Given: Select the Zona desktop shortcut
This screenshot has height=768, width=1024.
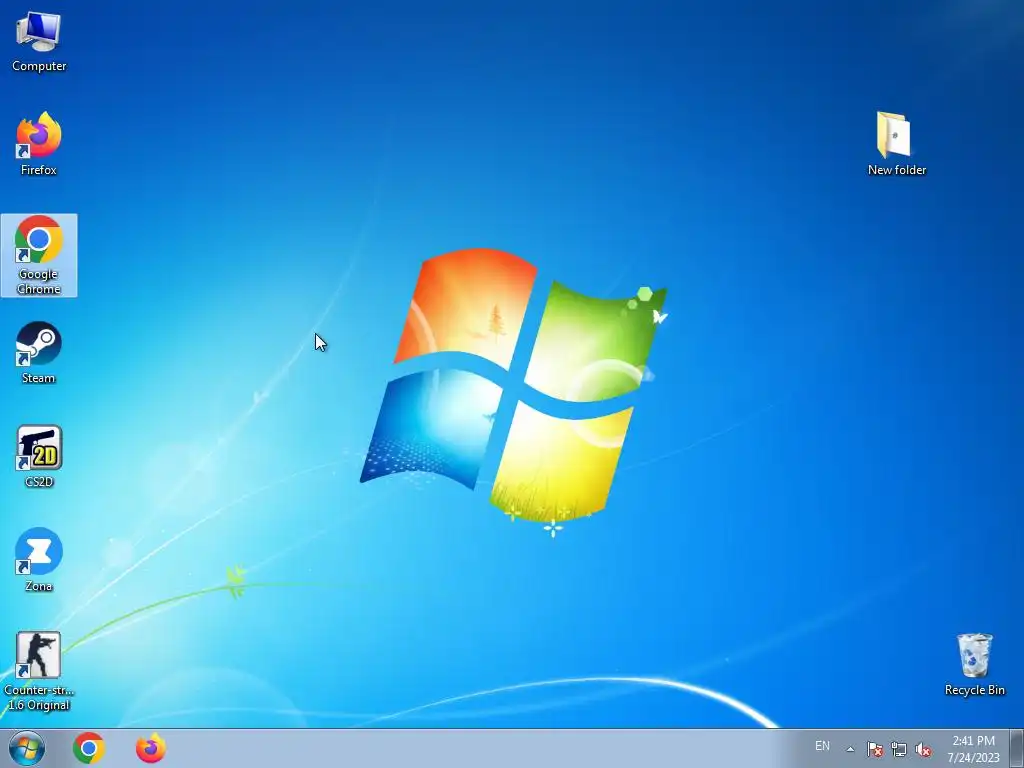Looking at the screenshot, I should coord(39,560).
